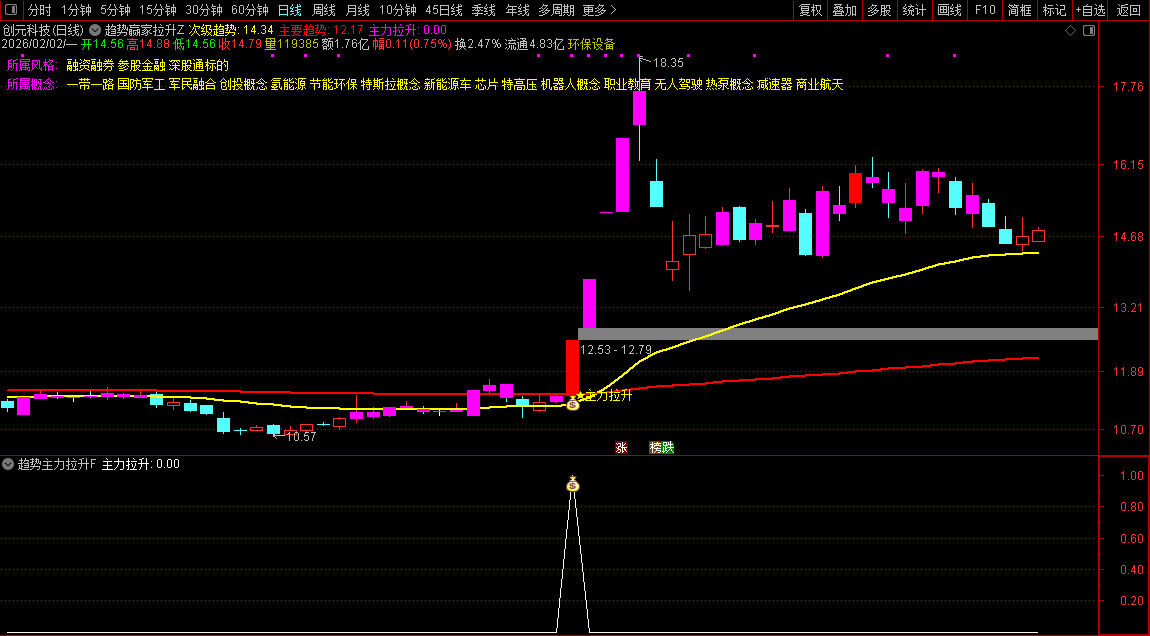1150x636 pixels.
Task: Click the 一带一路 concept tag
Action: click(90, 85)
